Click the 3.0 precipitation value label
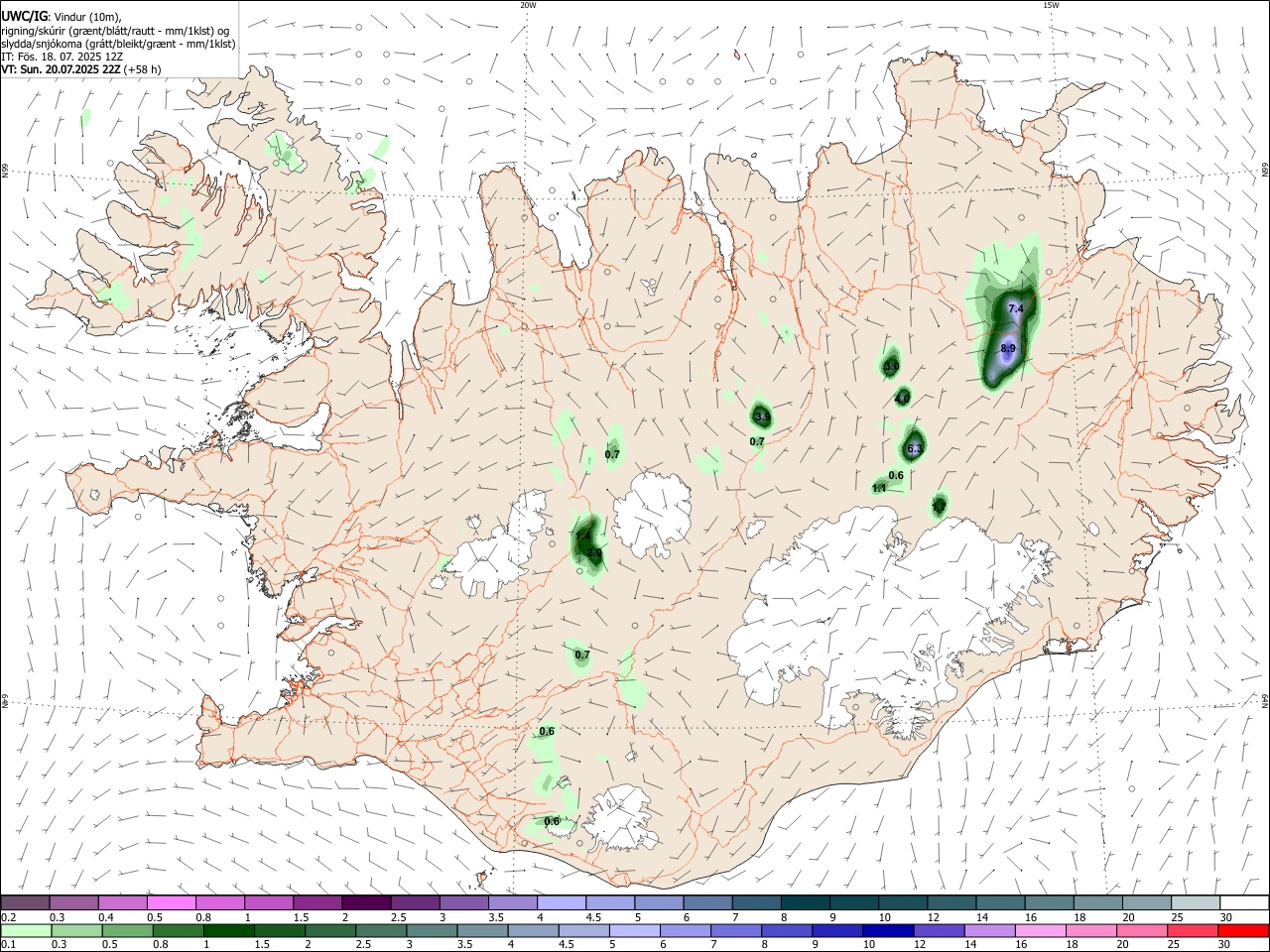 (x=891, y=367)
